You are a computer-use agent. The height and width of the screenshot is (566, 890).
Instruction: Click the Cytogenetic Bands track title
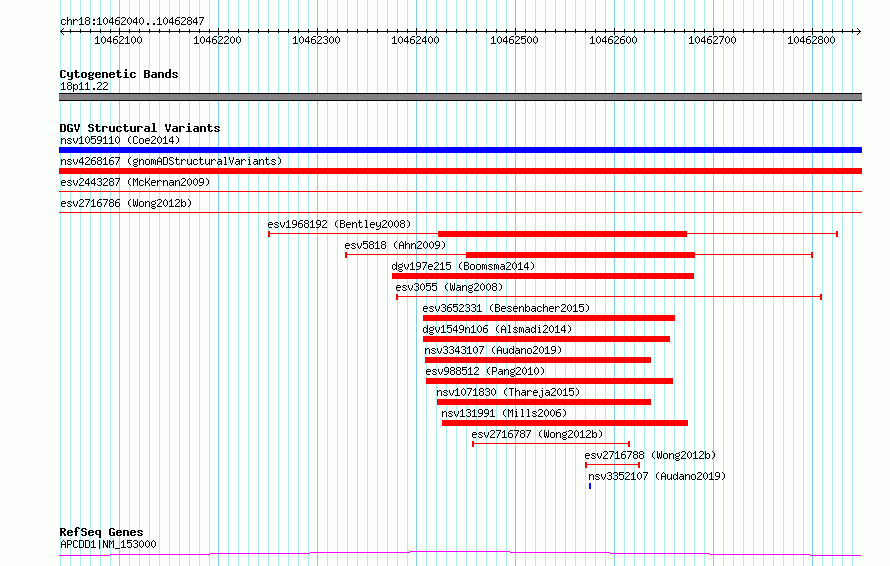tap(119, 74)
